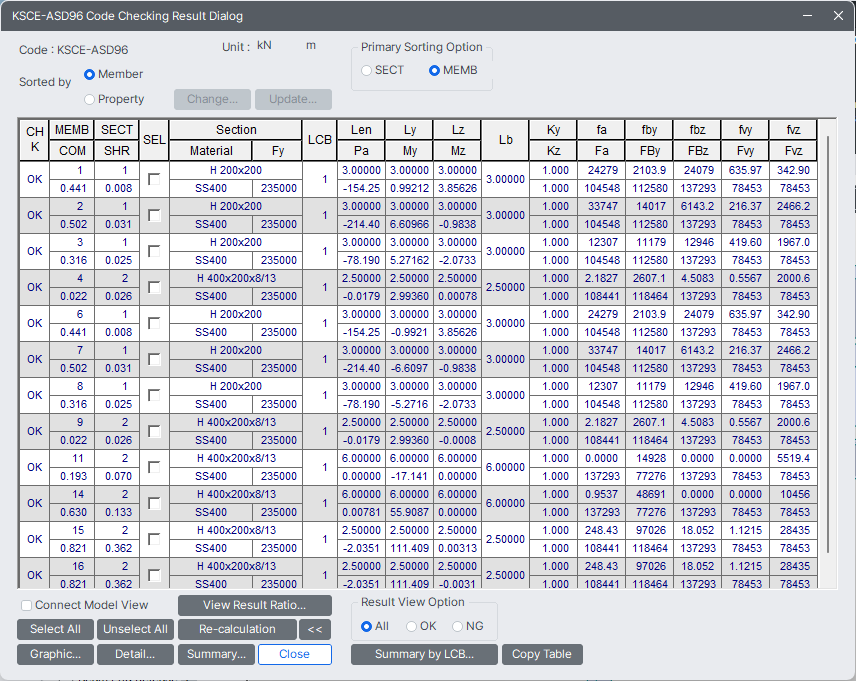Click the MEMB column header
The image size is (856, 681).
point(72,130)
